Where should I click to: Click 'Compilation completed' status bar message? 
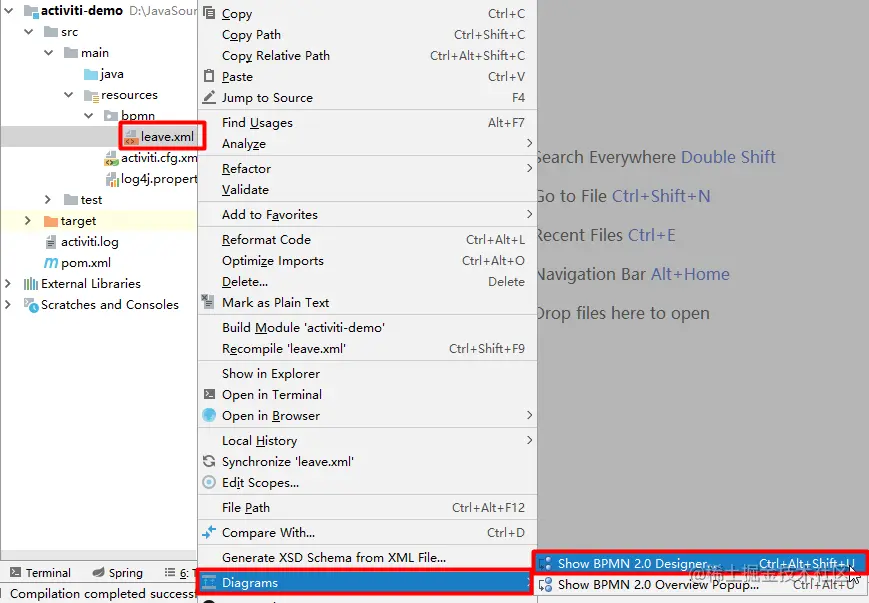pyautogui.click(x=103, y=594)
